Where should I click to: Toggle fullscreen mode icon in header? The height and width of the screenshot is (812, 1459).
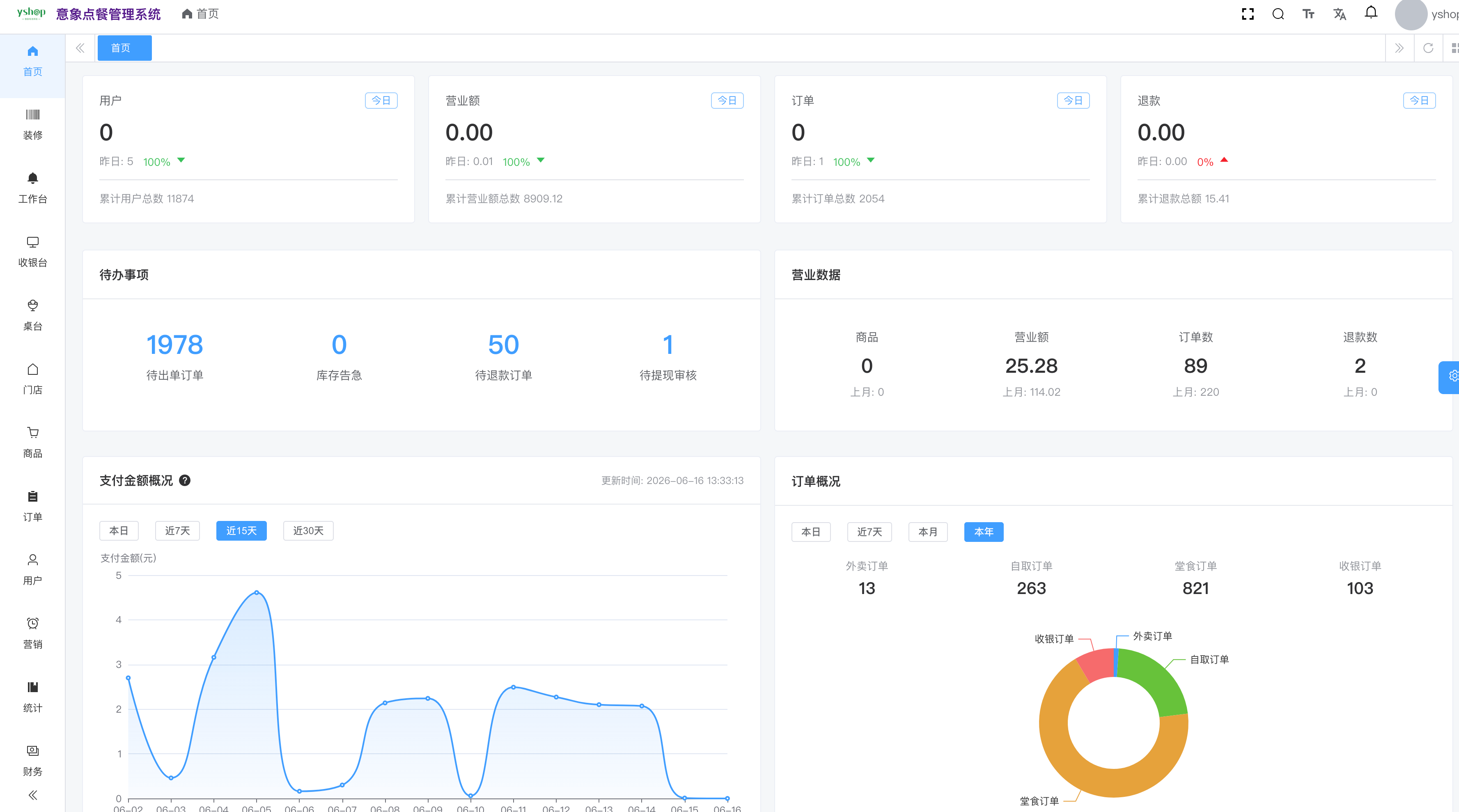1248,14
